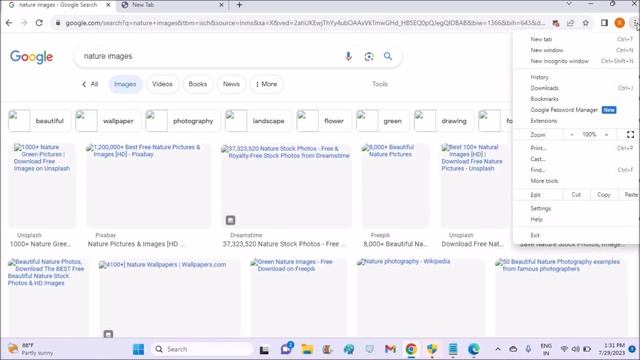This screenshot has width=640, height=360.
Task: Choose Exit from Chrome menu
Action: click(576, 236)
